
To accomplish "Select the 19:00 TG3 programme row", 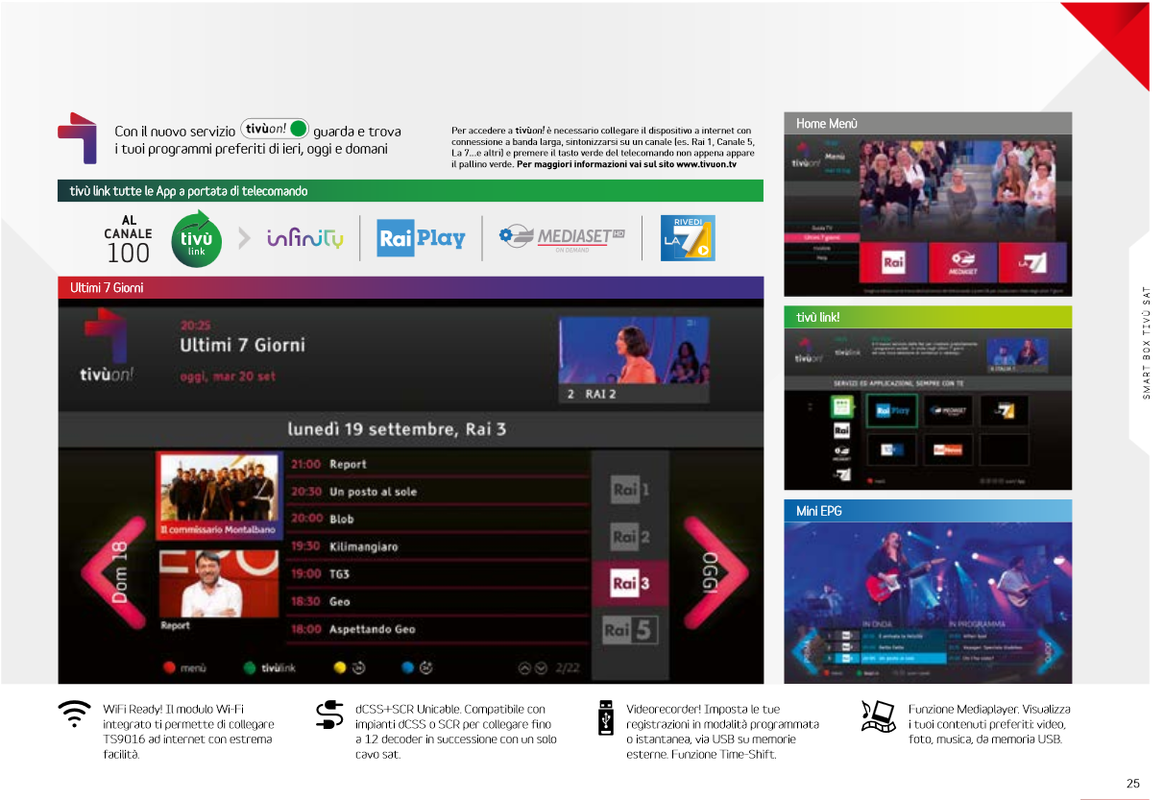I will (438, 574).
